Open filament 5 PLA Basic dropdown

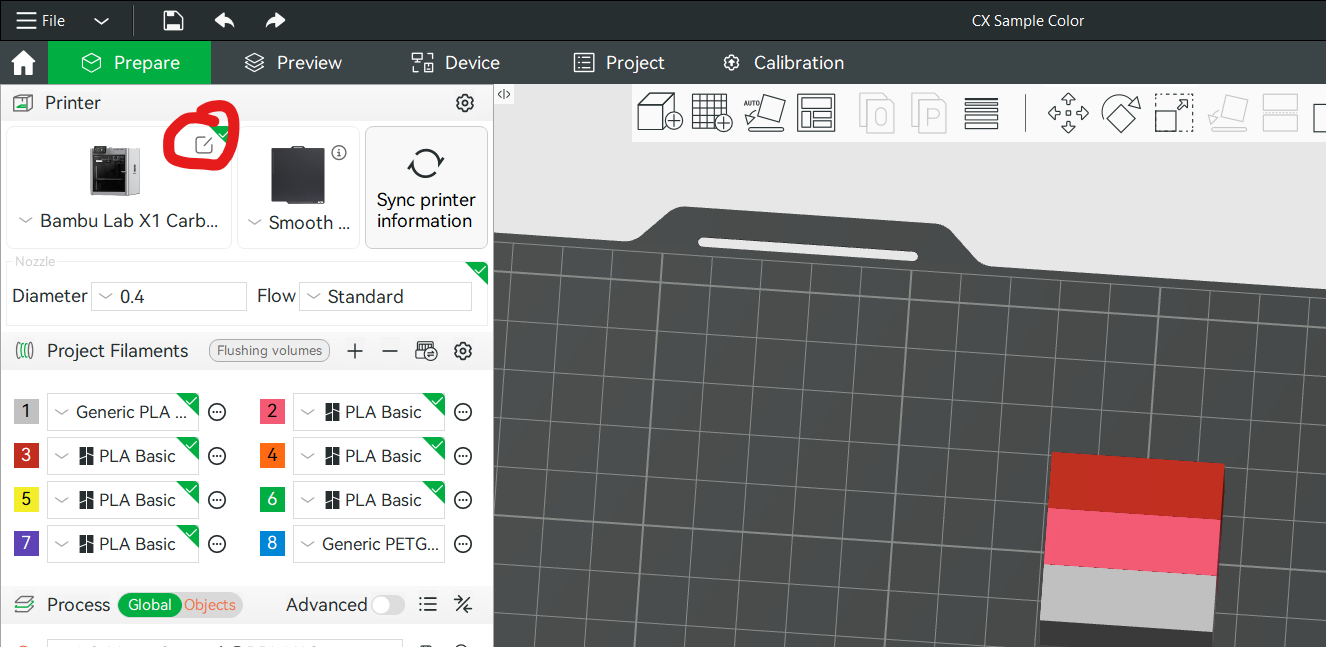(123, 500)
